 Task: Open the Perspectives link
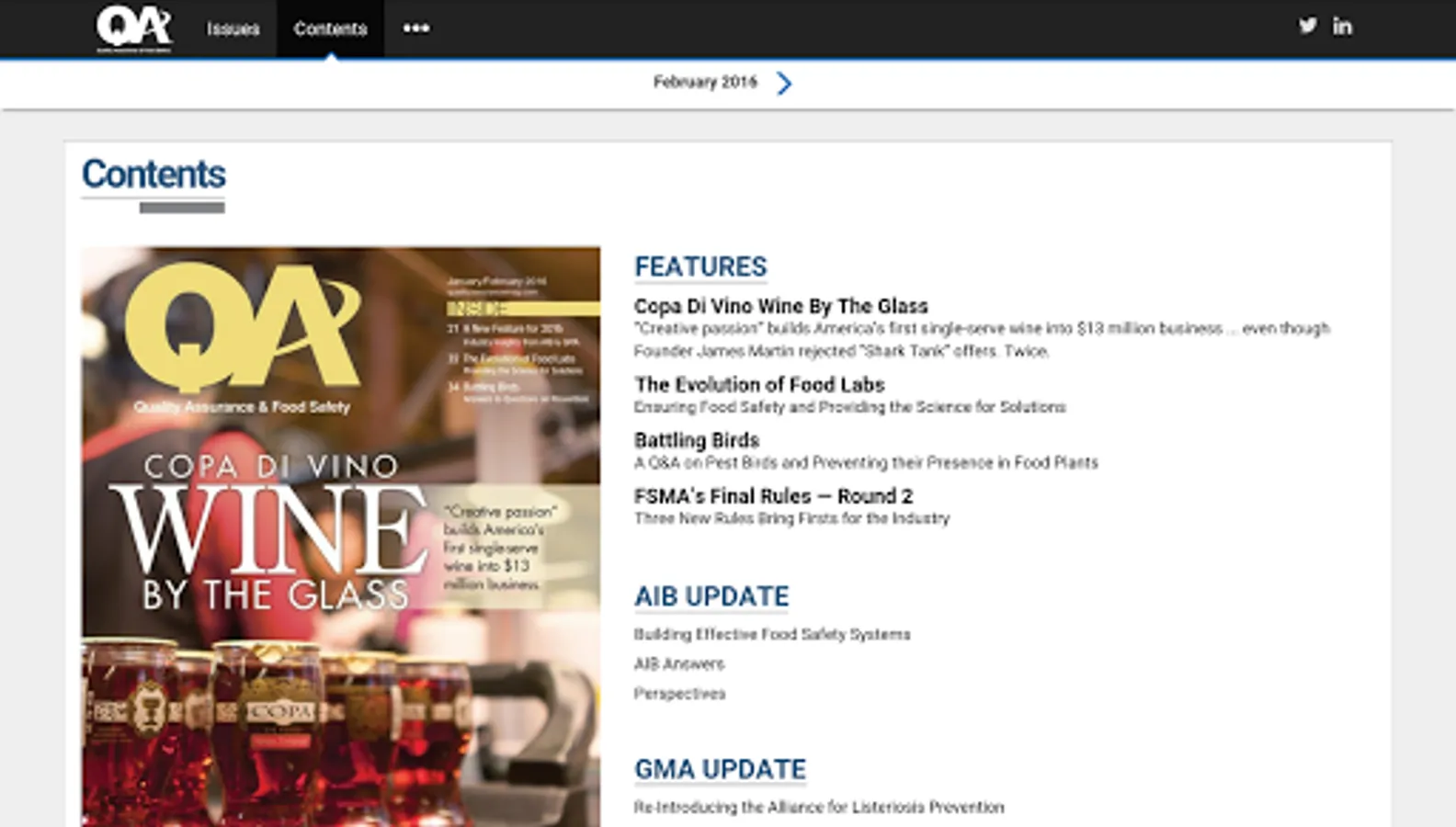tap(679, 694)
